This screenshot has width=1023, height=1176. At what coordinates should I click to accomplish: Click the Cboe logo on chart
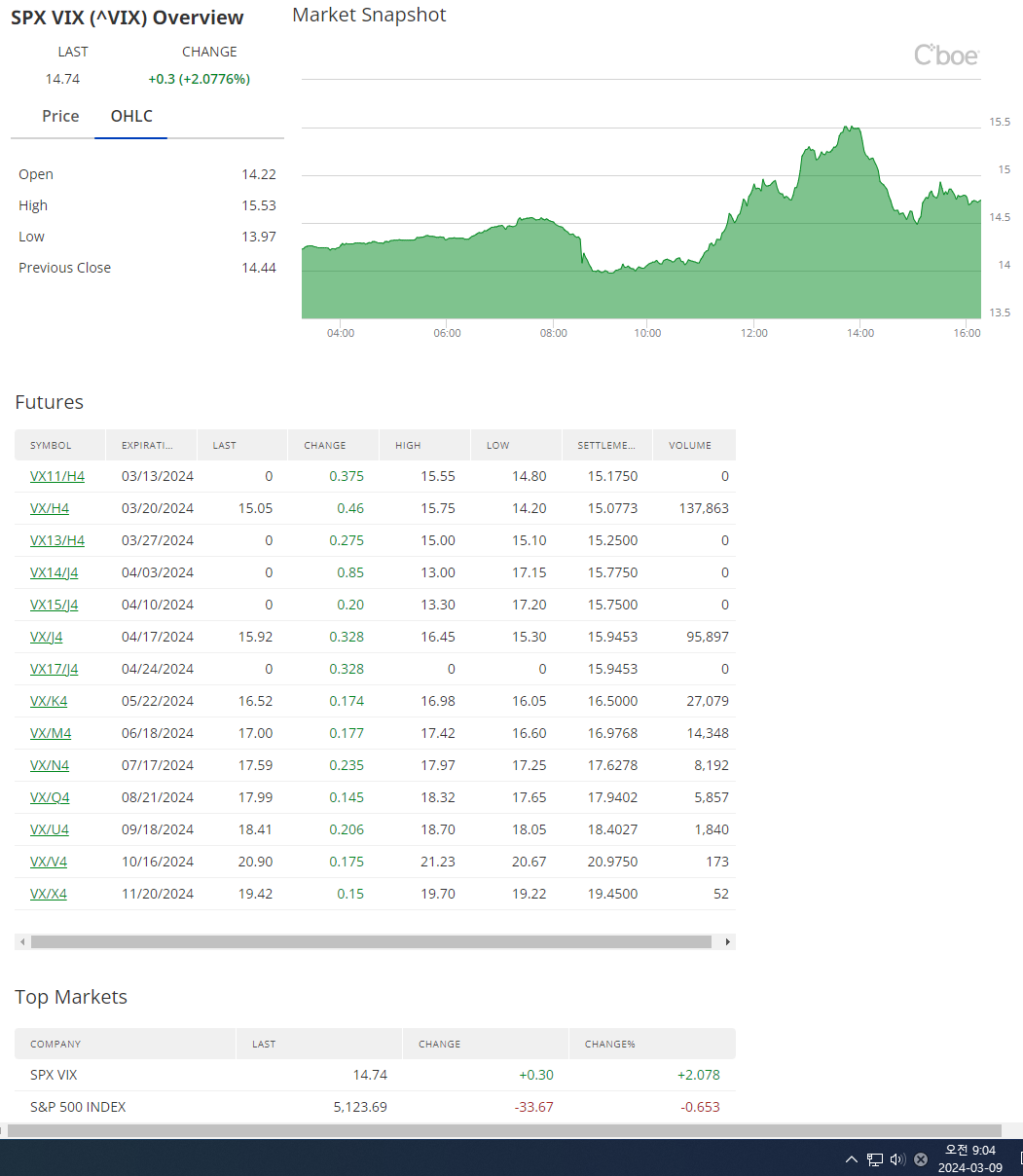point(946,55)
